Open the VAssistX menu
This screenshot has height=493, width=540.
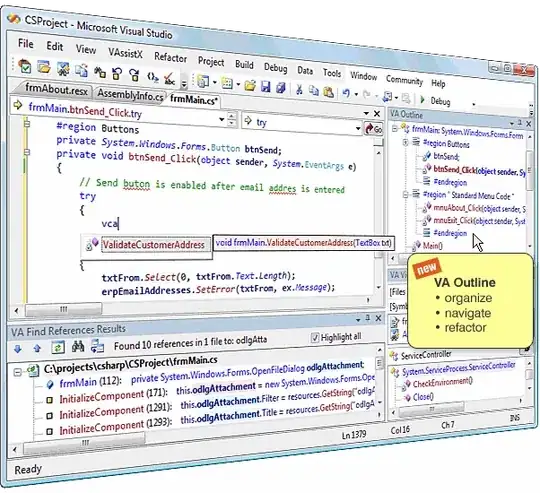pyautogui.click(x=125, y=53)
